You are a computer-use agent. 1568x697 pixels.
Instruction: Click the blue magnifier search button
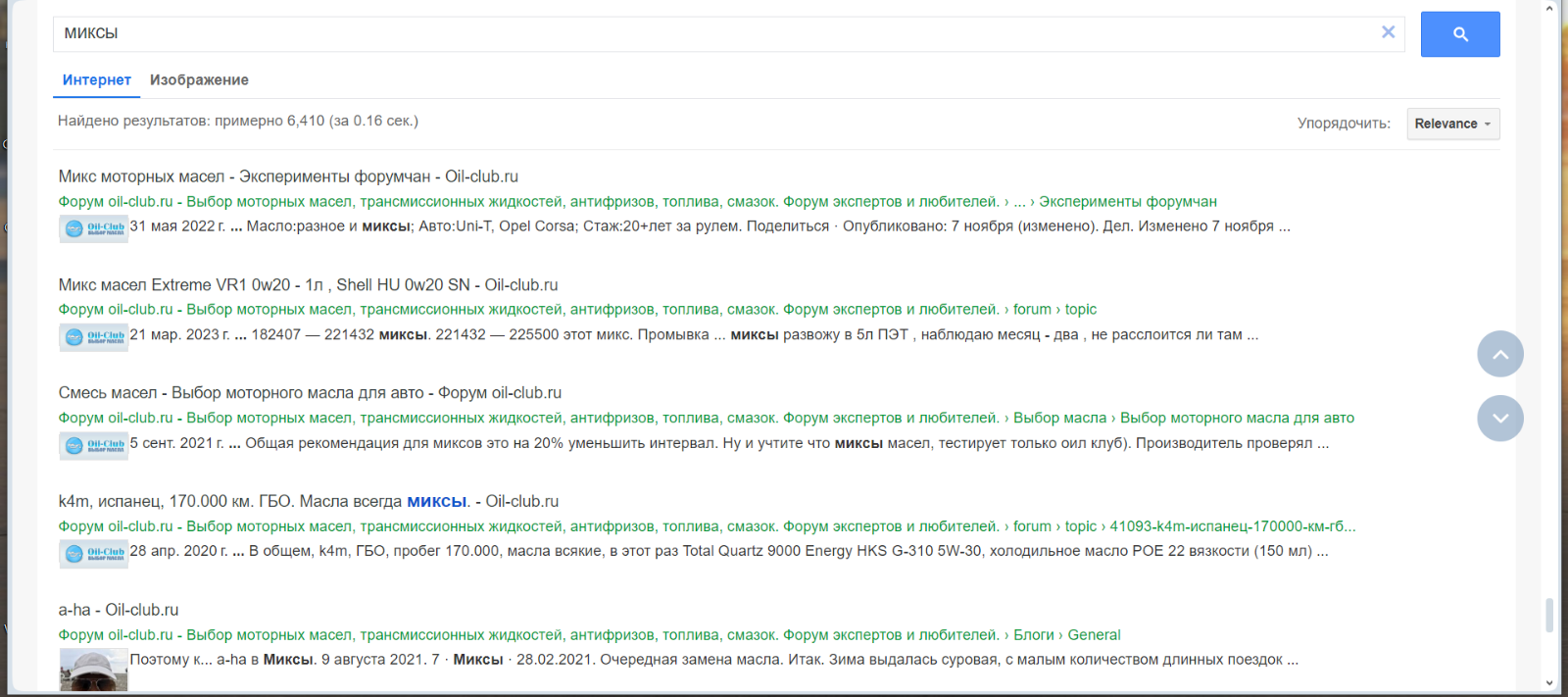[1460, 34]
